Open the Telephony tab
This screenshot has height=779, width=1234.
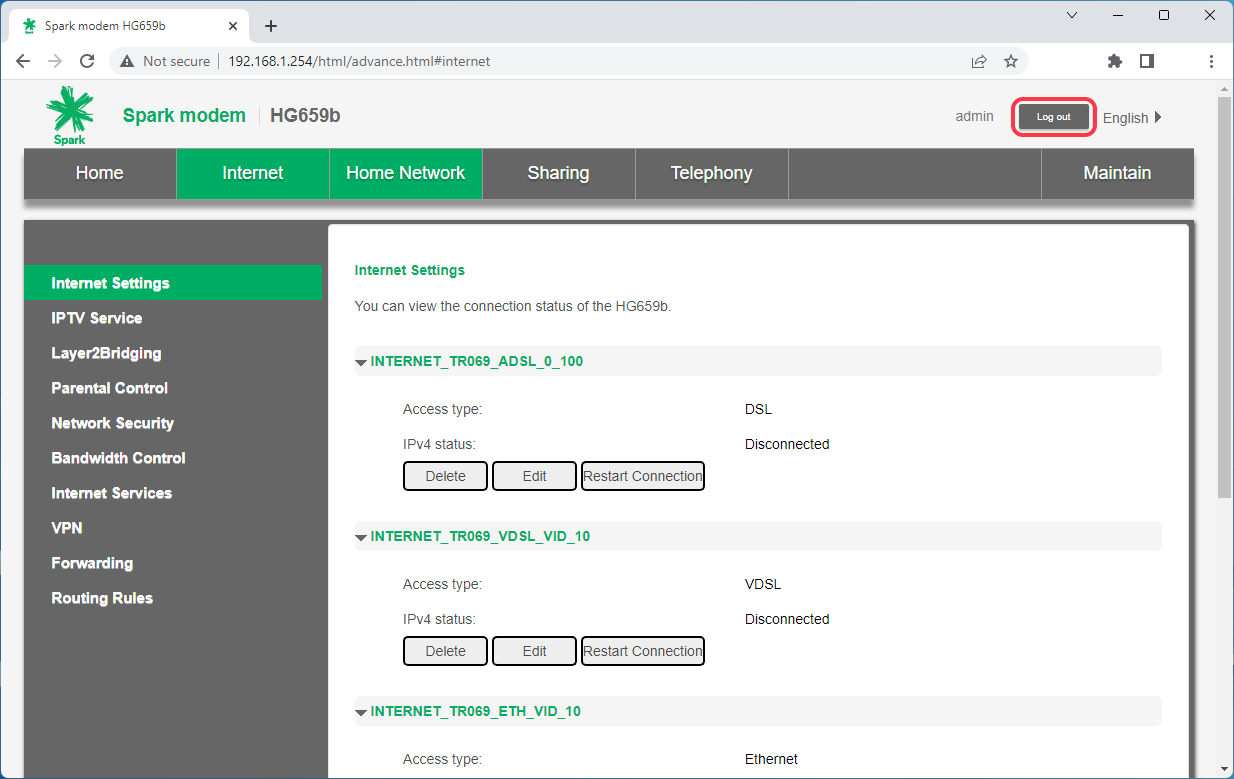[712, 173]
